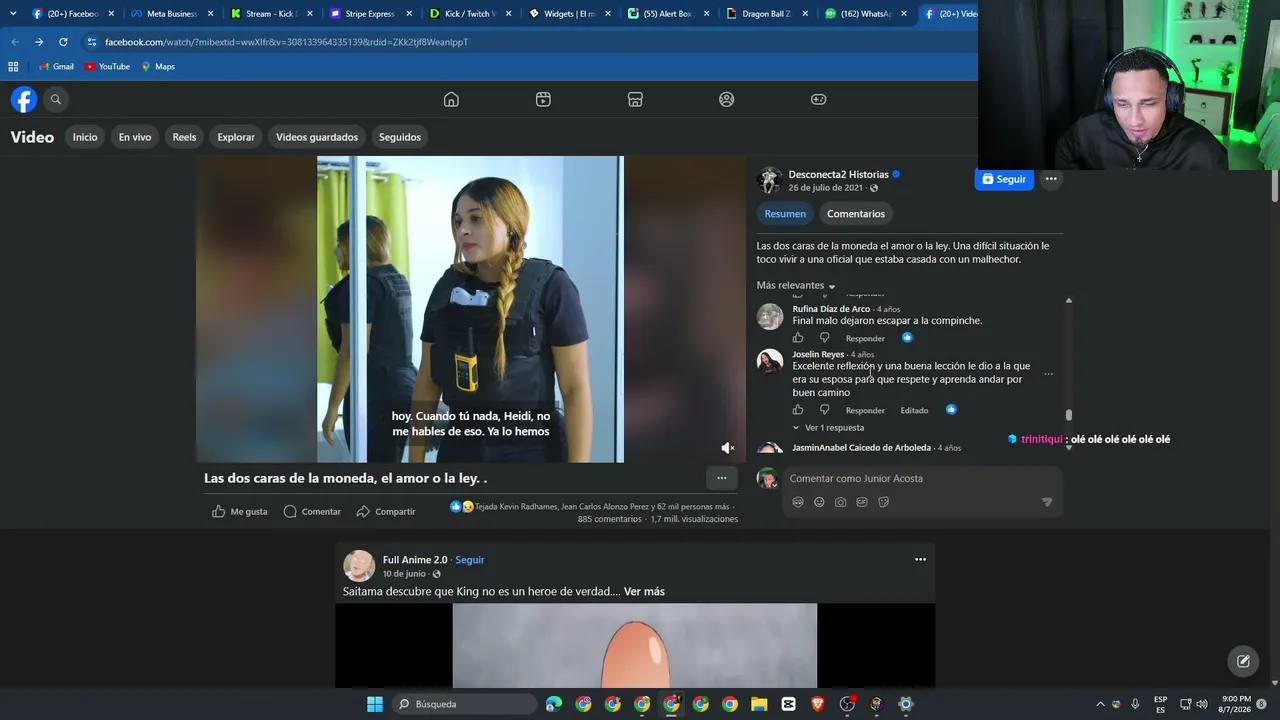Screen dimensions: 1280x720
Task: Send the comment with the arrow icon
Action: coord(1047,502)
